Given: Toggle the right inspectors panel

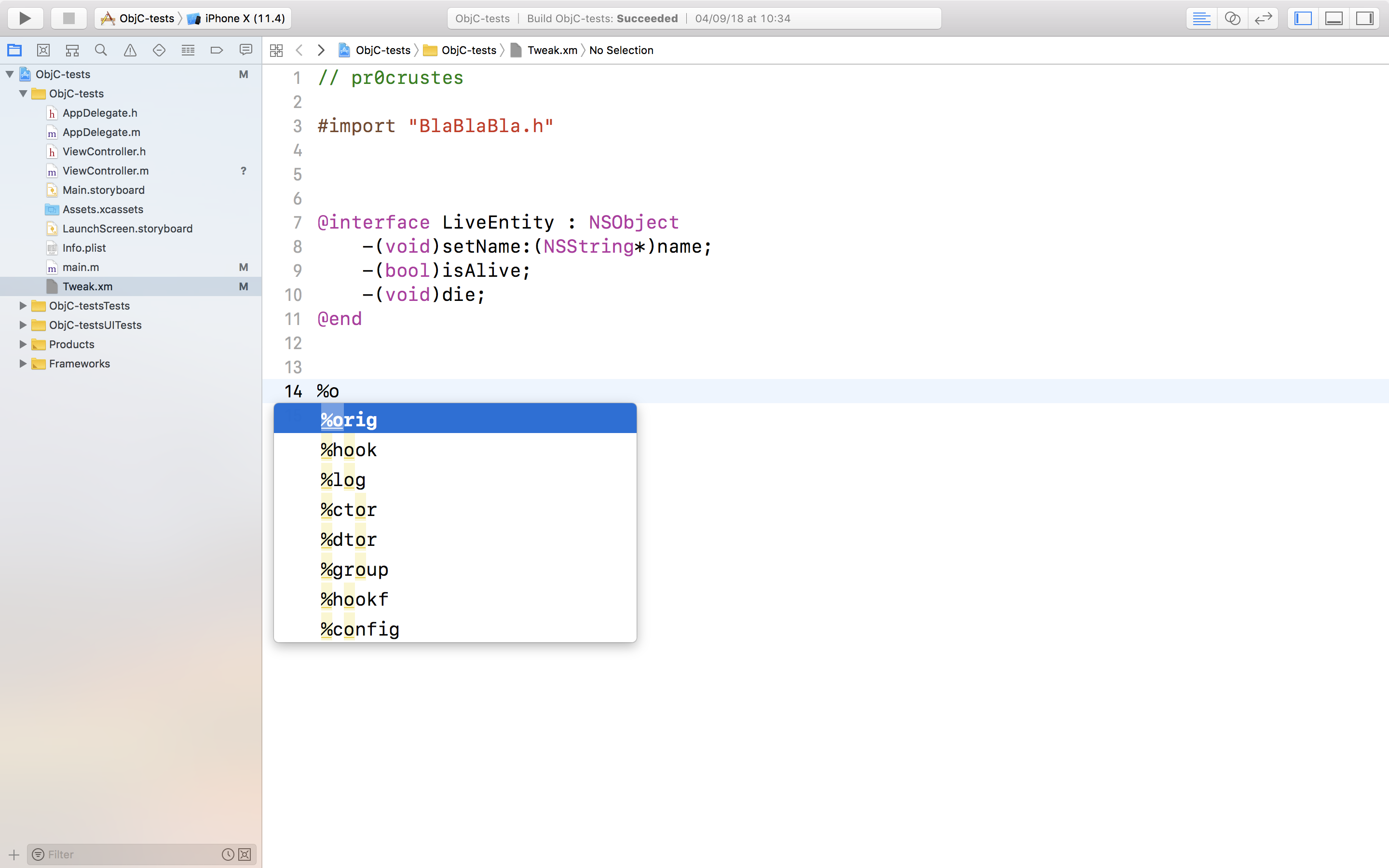Looking at the screenshot, I should pyautogui.click(x=1364, y=18).
